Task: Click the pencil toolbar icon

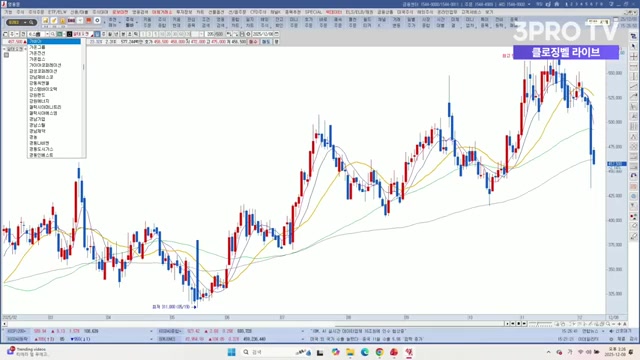Action: (54, 20)
